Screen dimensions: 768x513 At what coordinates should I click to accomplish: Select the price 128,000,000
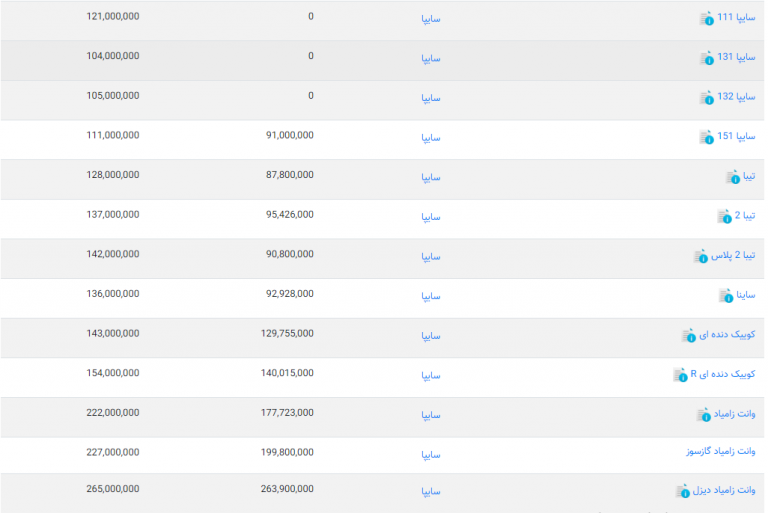pyautogui.click(x=113, y=175)
